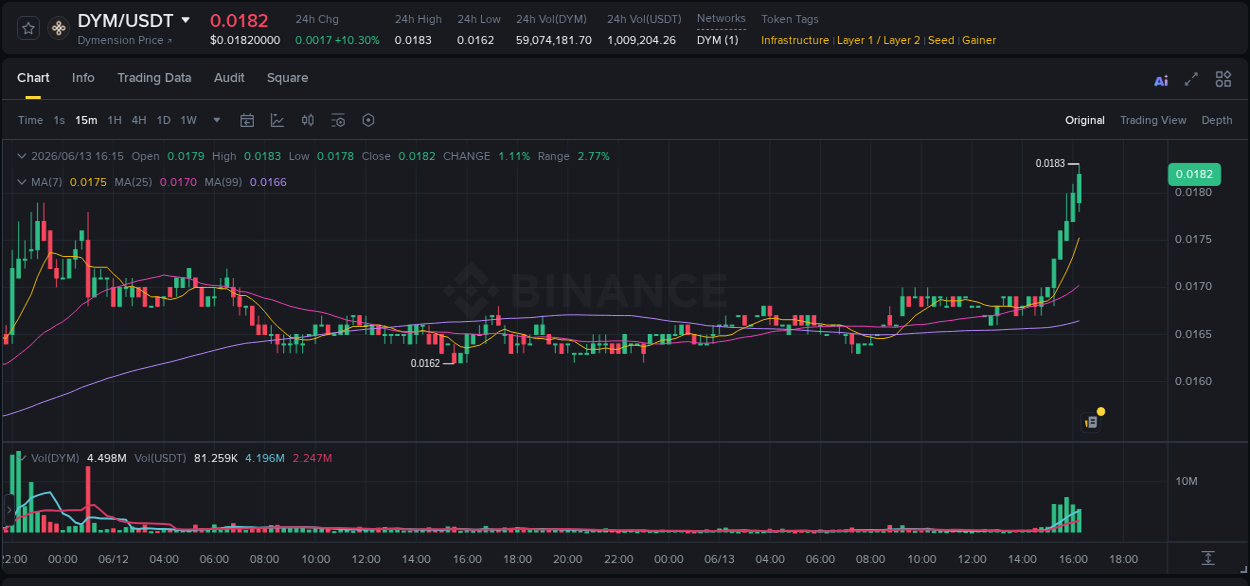Expand the more intervals dropdown arrow
1250x586 pixels.
217,120
